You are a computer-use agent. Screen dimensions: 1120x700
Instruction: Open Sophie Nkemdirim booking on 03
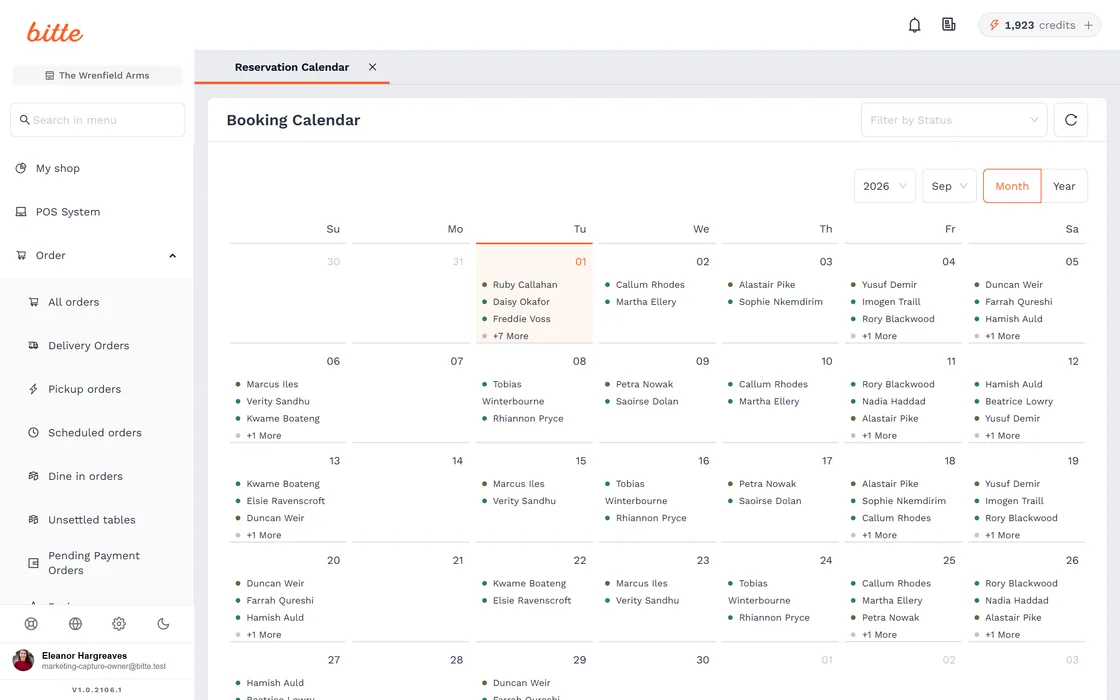(x=781, y=301)
